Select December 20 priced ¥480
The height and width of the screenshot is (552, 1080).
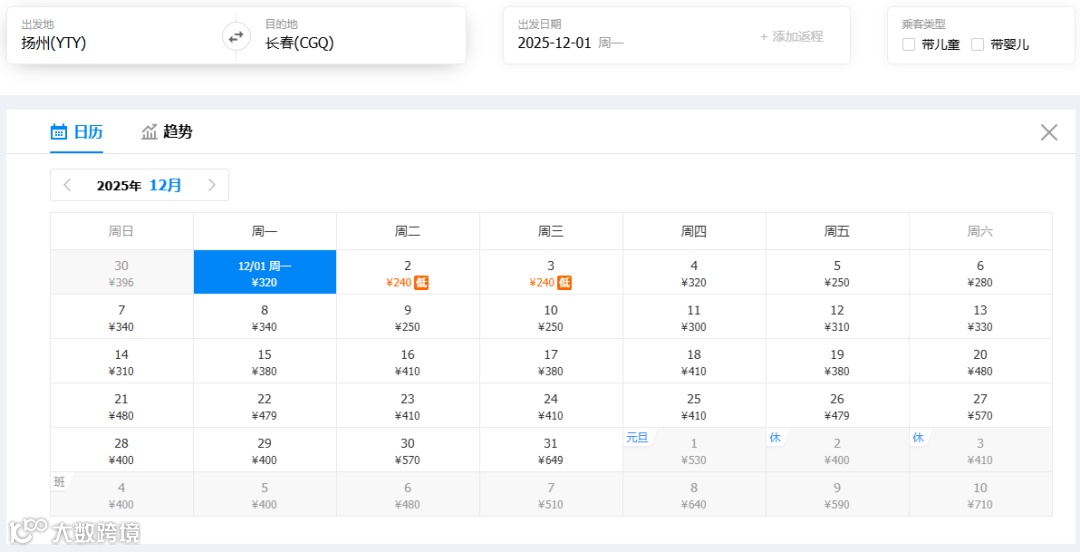980,362
